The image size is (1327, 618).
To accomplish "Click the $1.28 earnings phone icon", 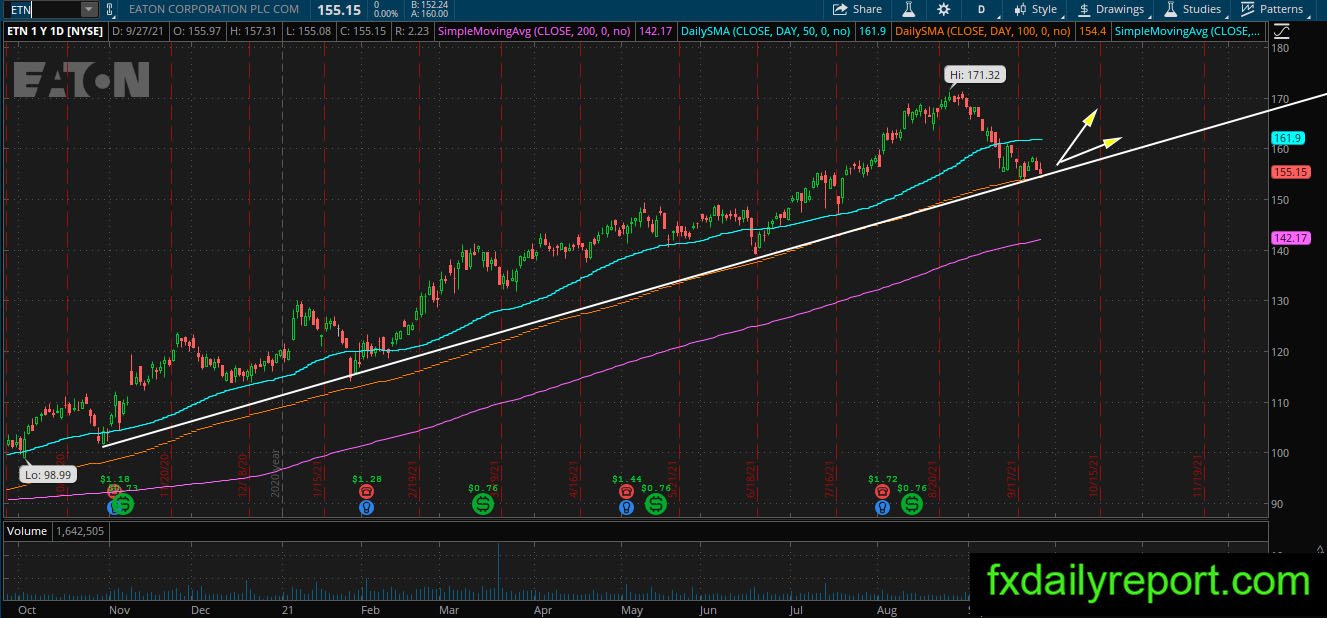I will point(368,492).
